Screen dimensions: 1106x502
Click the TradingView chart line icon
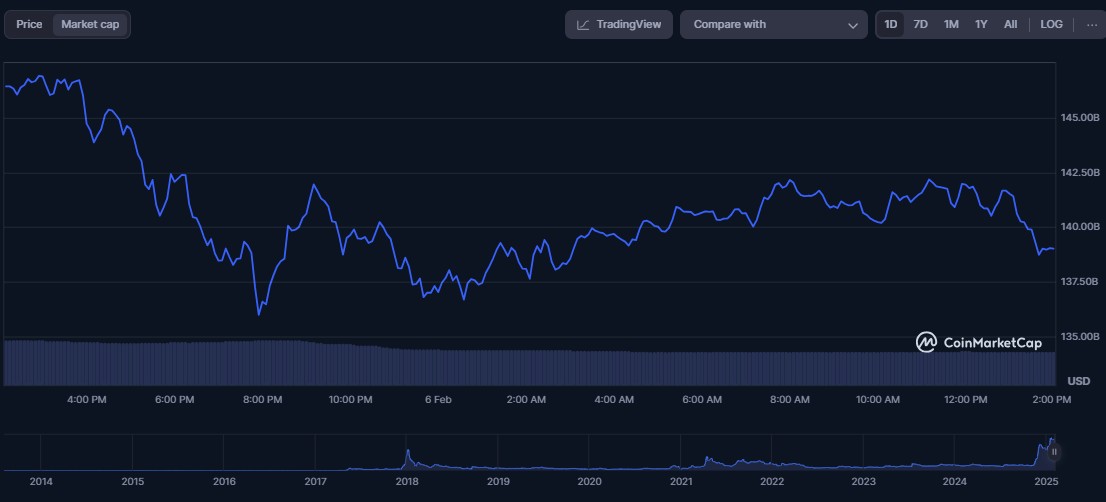583,25
